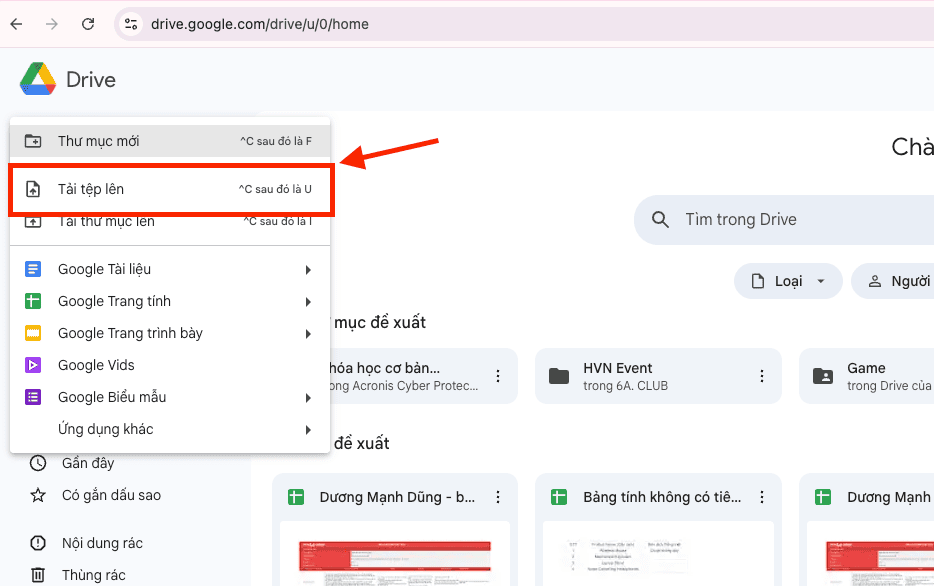The image size is (934, 586).
Task: Click the blue Google Docs icon
Action: click(x=33, y=269)
